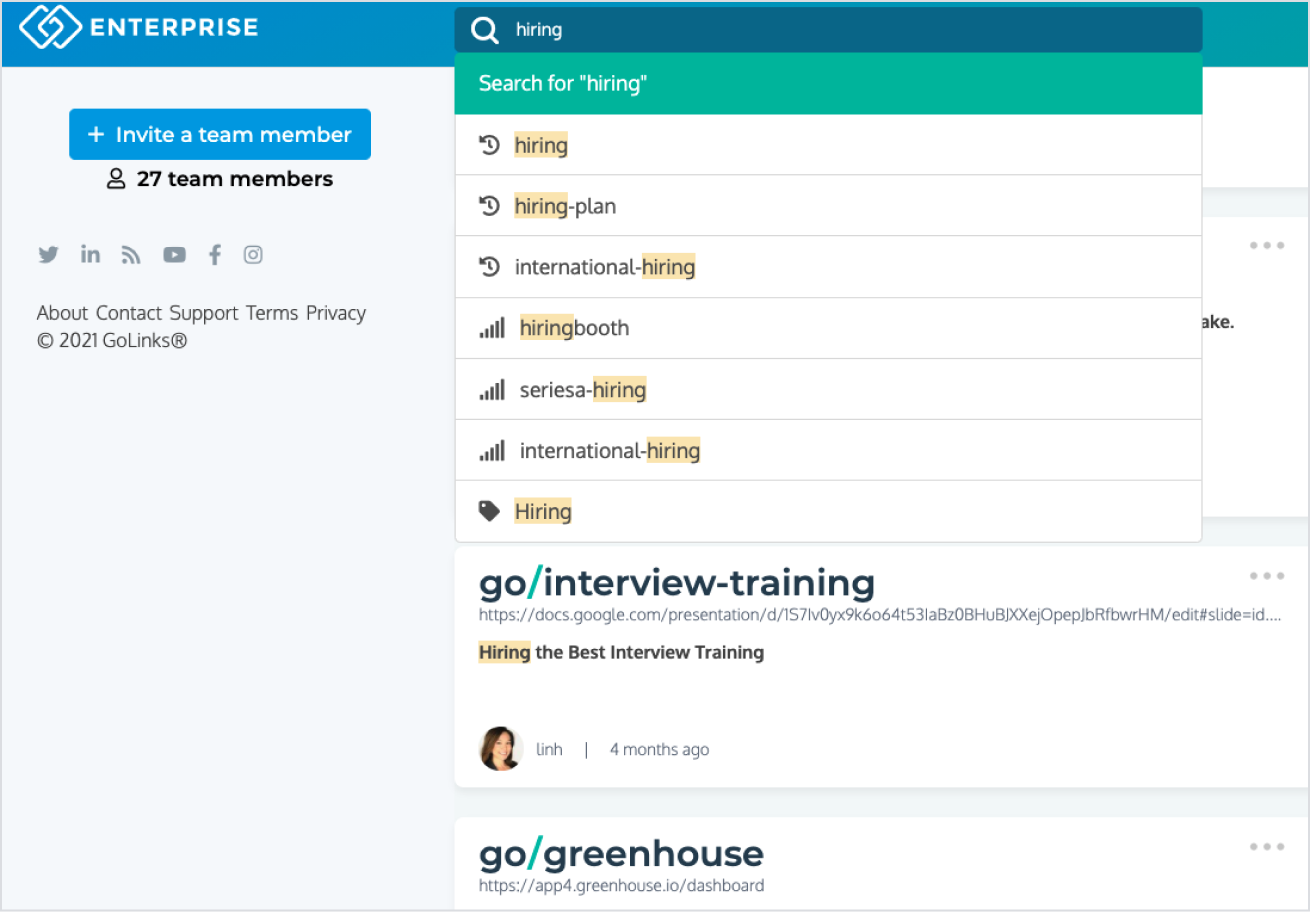This screenshot has width=1310, height=912.
Task: Open three-dot menu on the partially hidden card
Action: [x=1267, y=246]
